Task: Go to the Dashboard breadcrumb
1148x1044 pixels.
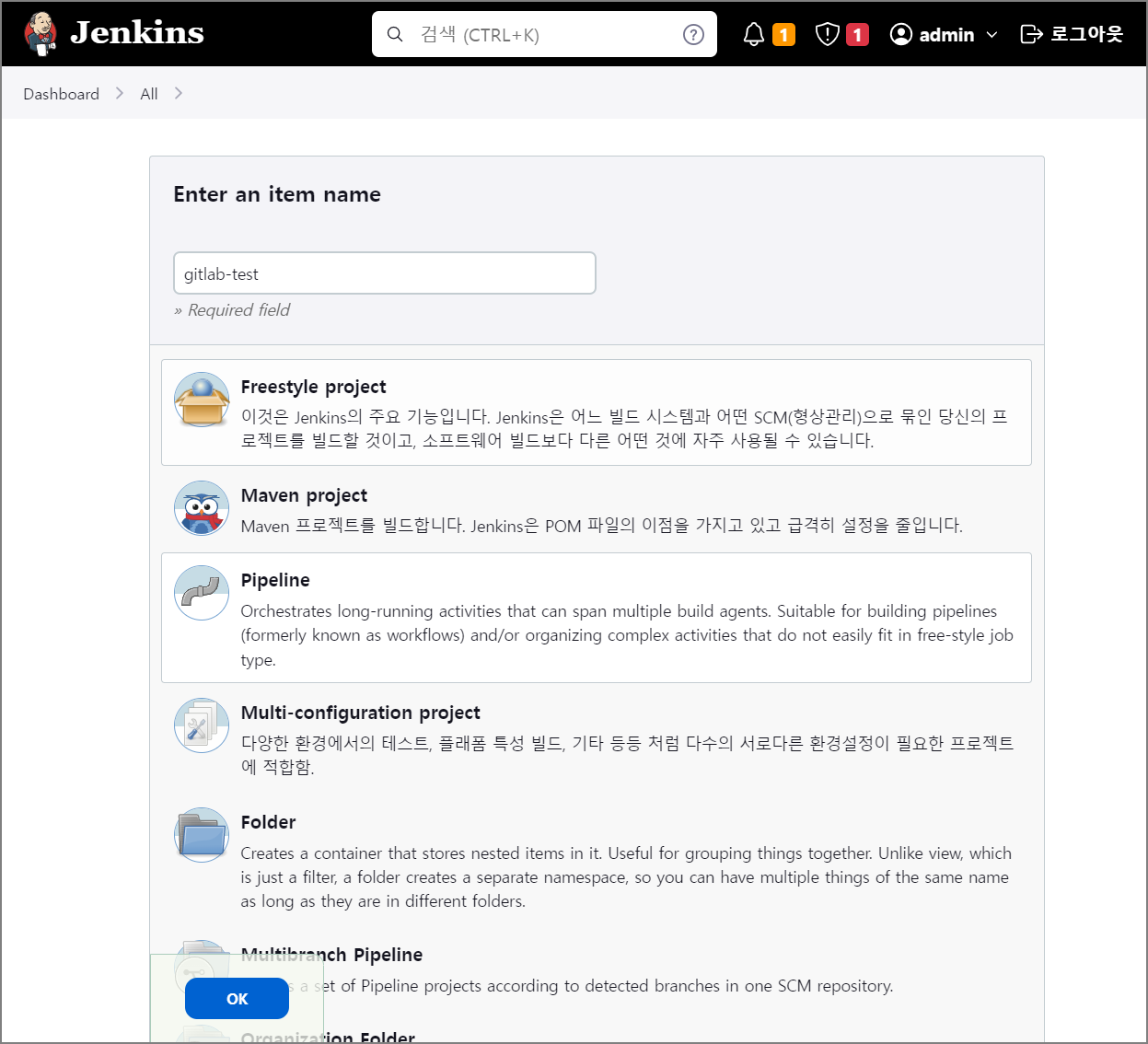Action: coord(61,94)
